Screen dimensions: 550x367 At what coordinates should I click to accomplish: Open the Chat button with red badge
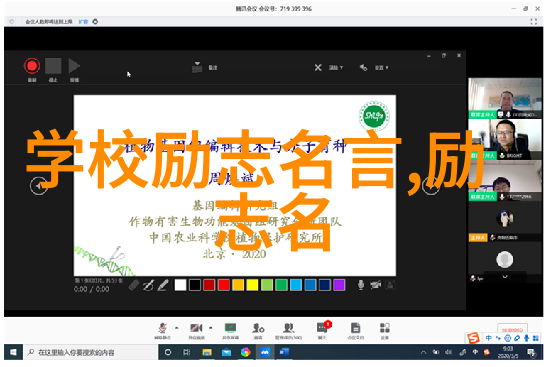click(x=322, y=331)
